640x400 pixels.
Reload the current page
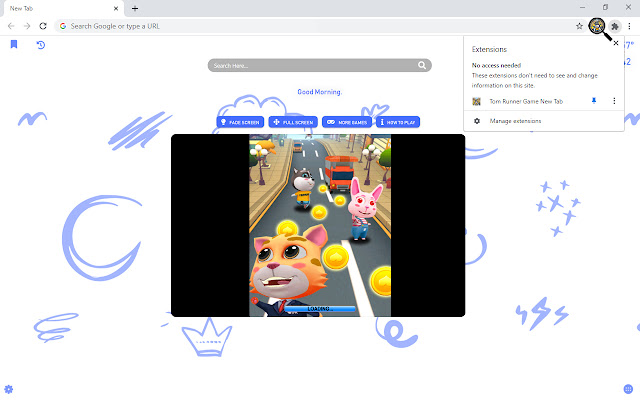pyautogui.click(x=43, y=26)
